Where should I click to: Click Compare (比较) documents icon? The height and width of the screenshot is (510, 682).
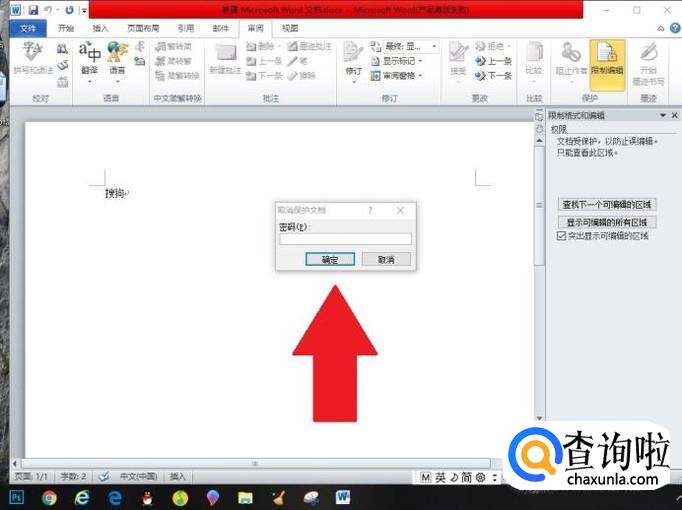534,59
